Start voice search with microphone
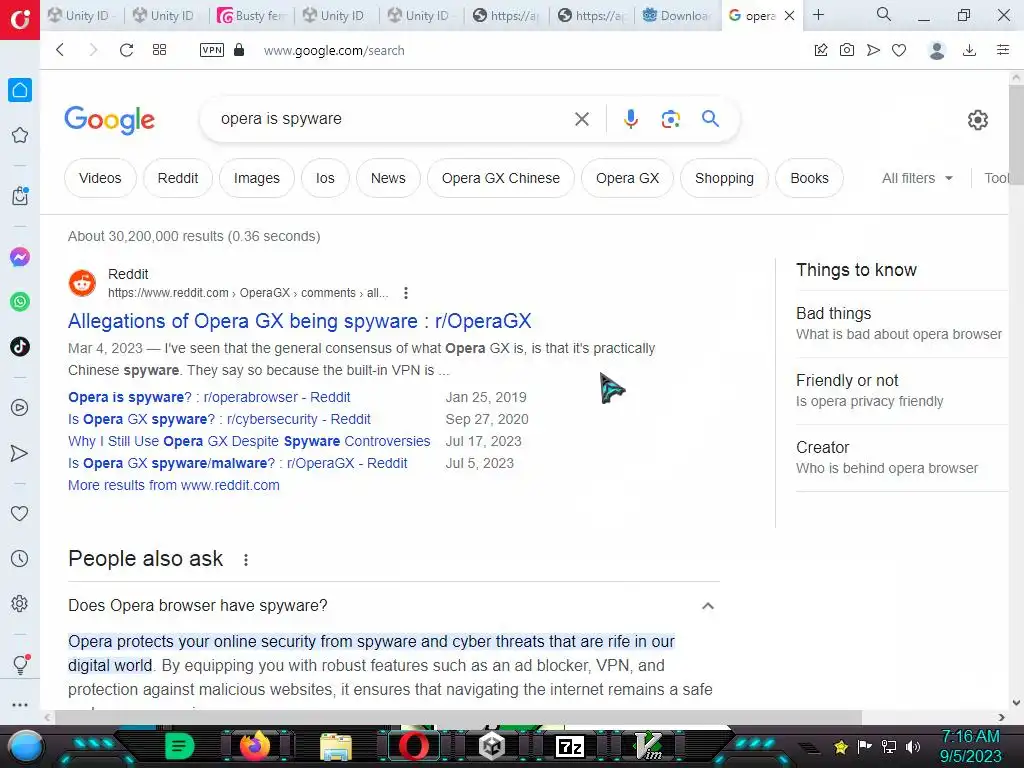Viewport: 1024px width, 768px height. [x=630, y=119]
